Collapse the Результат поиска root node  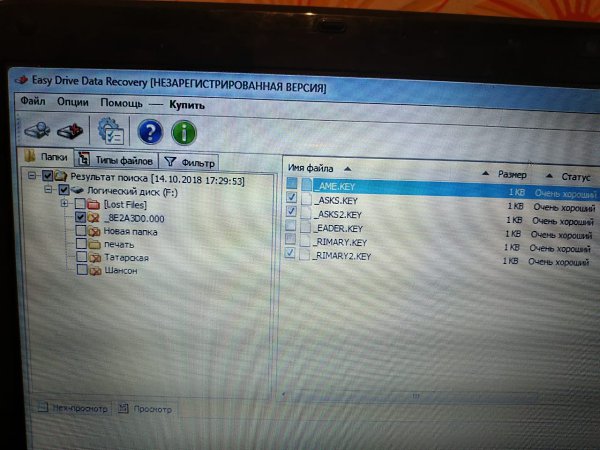click(x=32, y=176)
